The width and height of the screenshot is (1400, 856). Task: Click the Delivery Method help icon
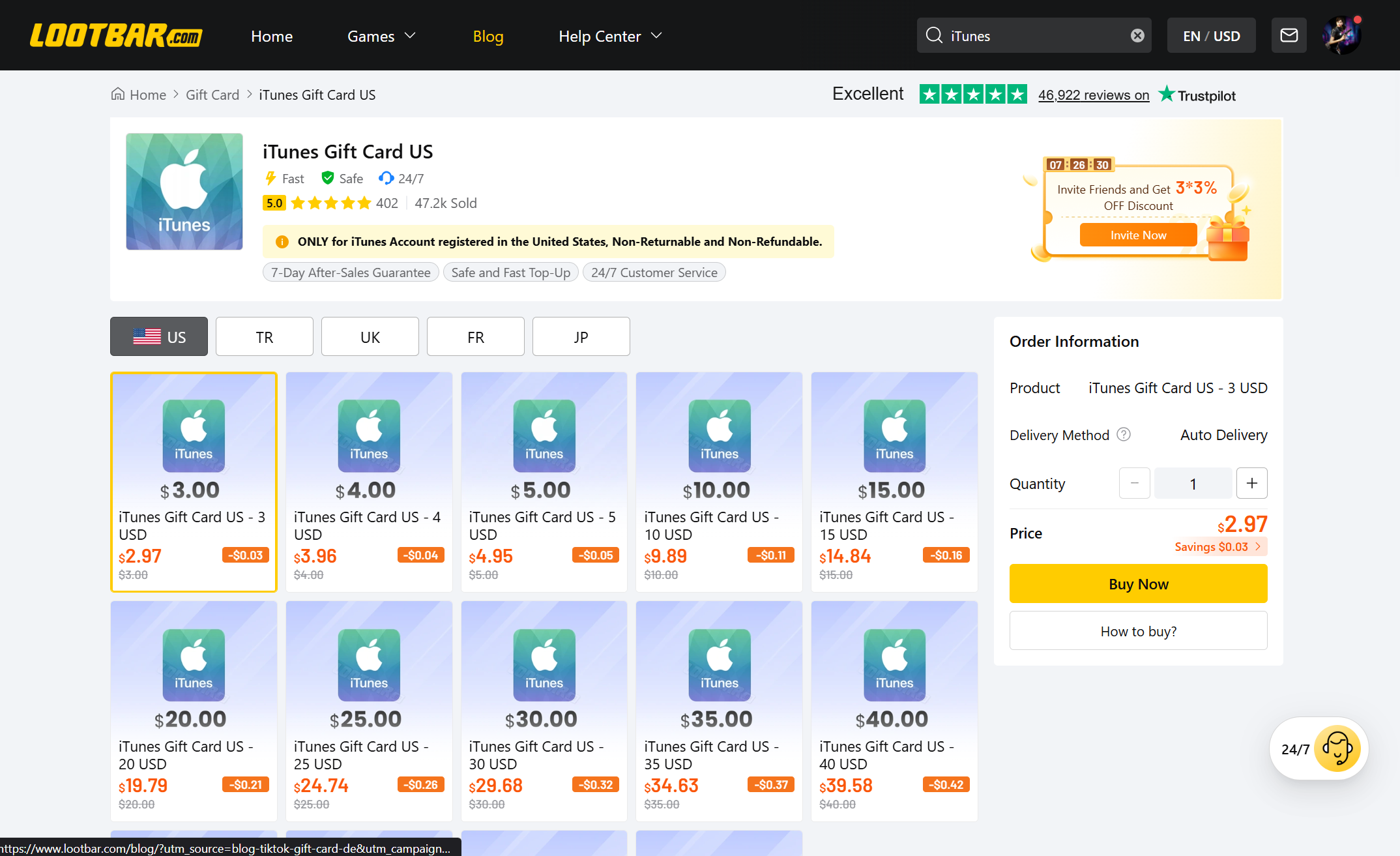click(1124, 434)
